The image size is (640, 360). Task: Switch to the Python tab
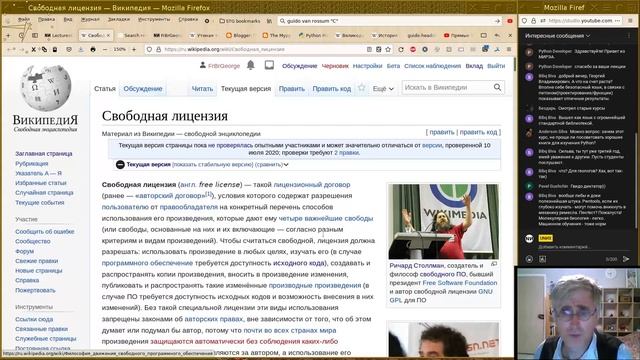(x=313, y=36)
